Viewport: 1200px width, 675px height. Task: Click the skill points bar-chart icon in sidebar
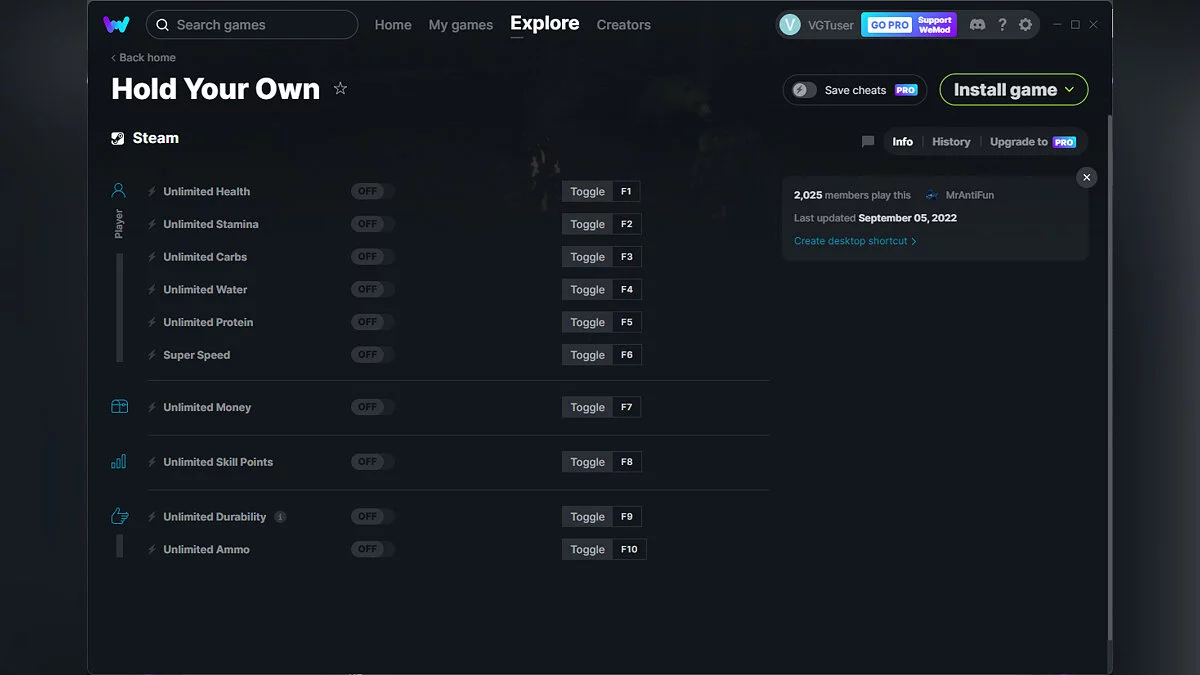click(119, 461)
